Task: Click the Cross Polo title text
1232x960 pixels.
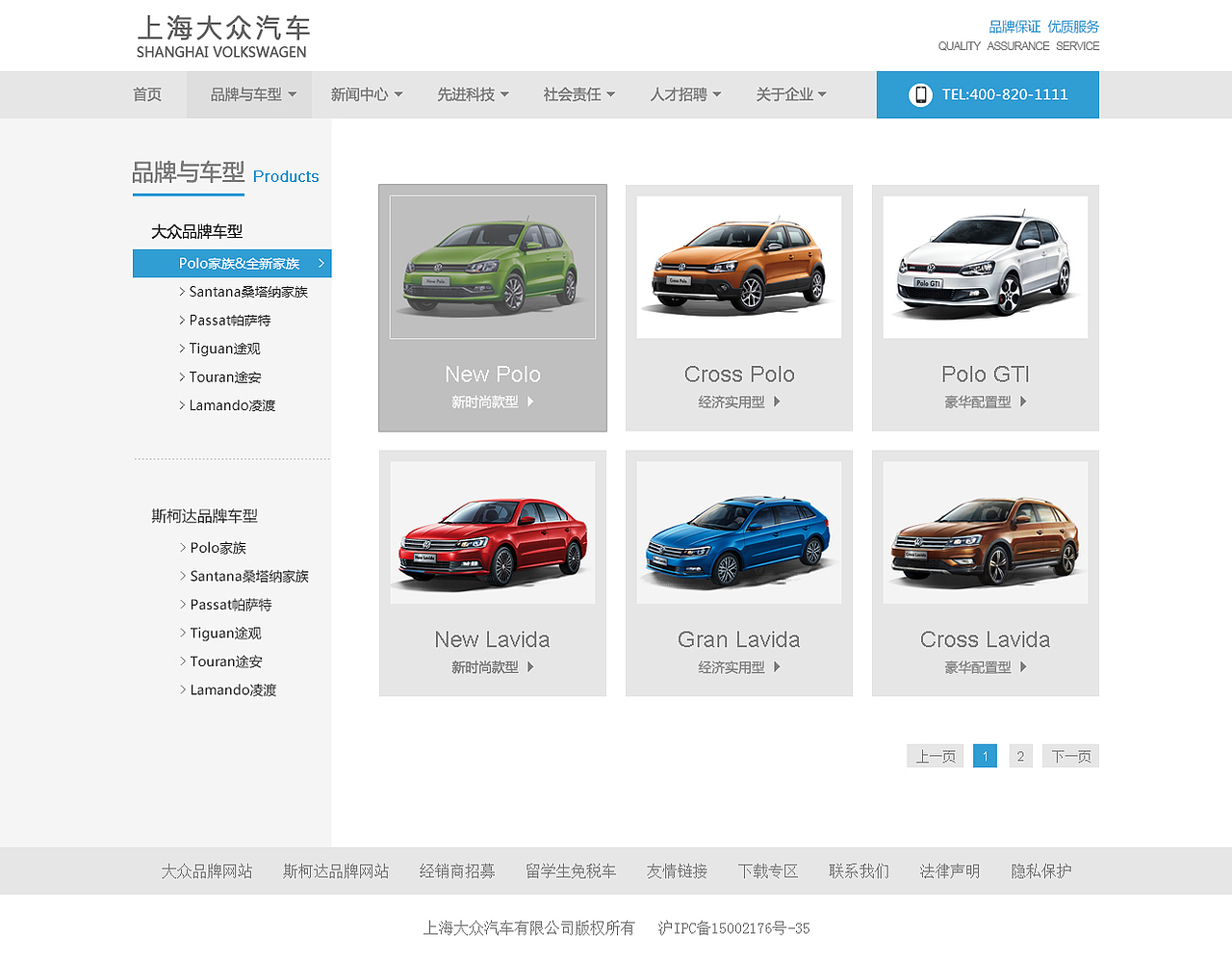Action: pyautogui.click(x=739, y=375)
